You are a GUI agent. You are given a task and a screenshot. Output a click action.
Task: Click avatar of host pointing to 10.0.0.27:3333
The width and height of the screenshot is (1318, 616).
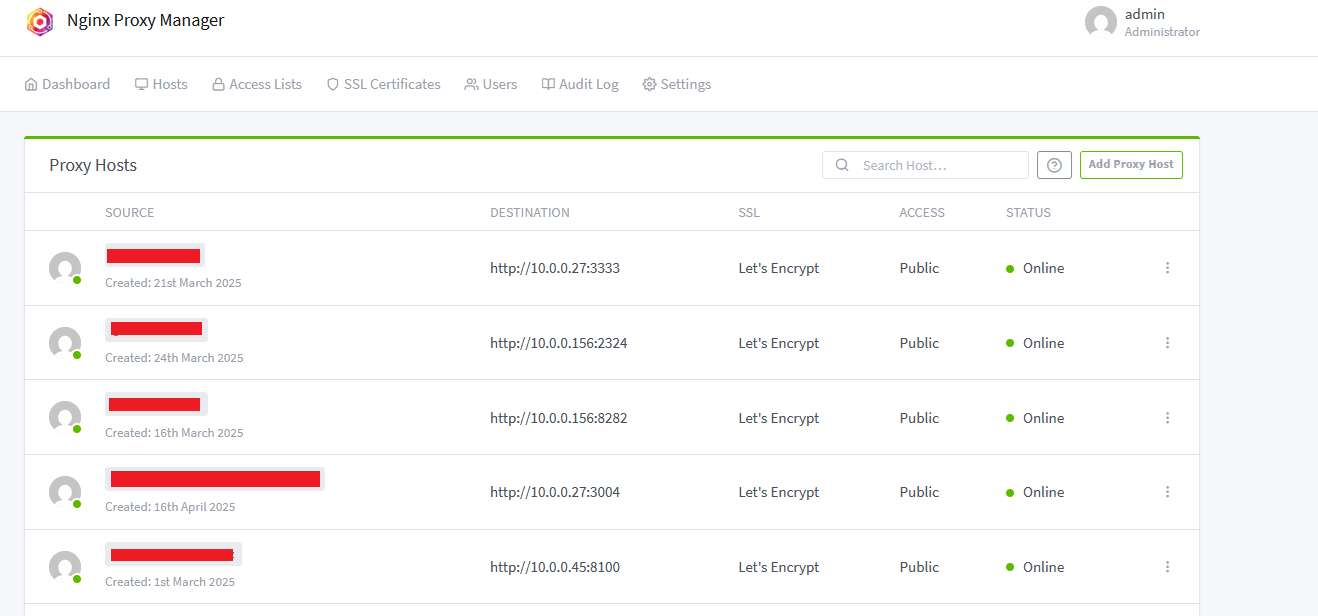click(x=65, y=268)
